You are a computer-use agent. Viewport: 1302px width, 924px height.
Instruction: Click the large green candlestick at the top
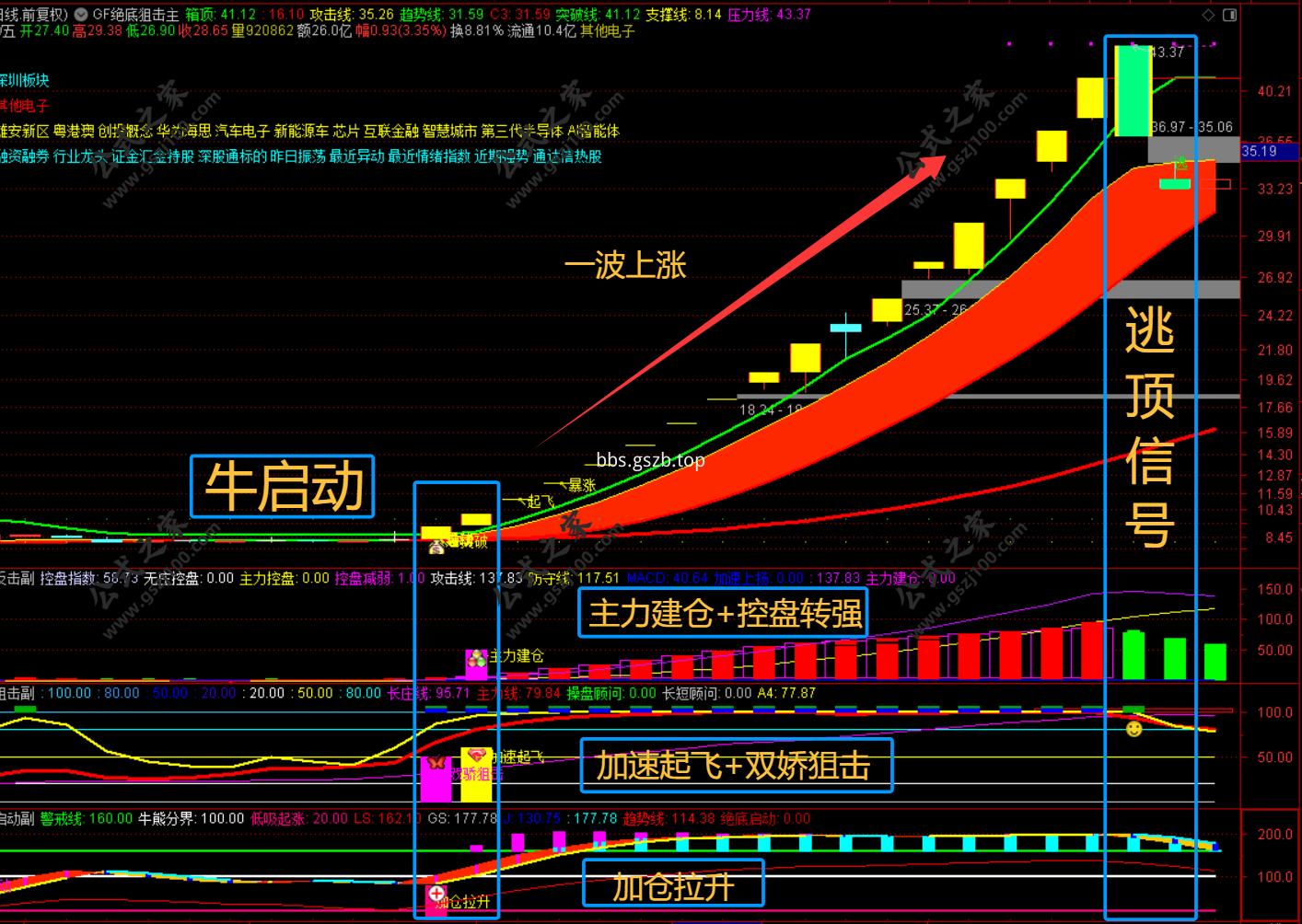(1133, 90)
